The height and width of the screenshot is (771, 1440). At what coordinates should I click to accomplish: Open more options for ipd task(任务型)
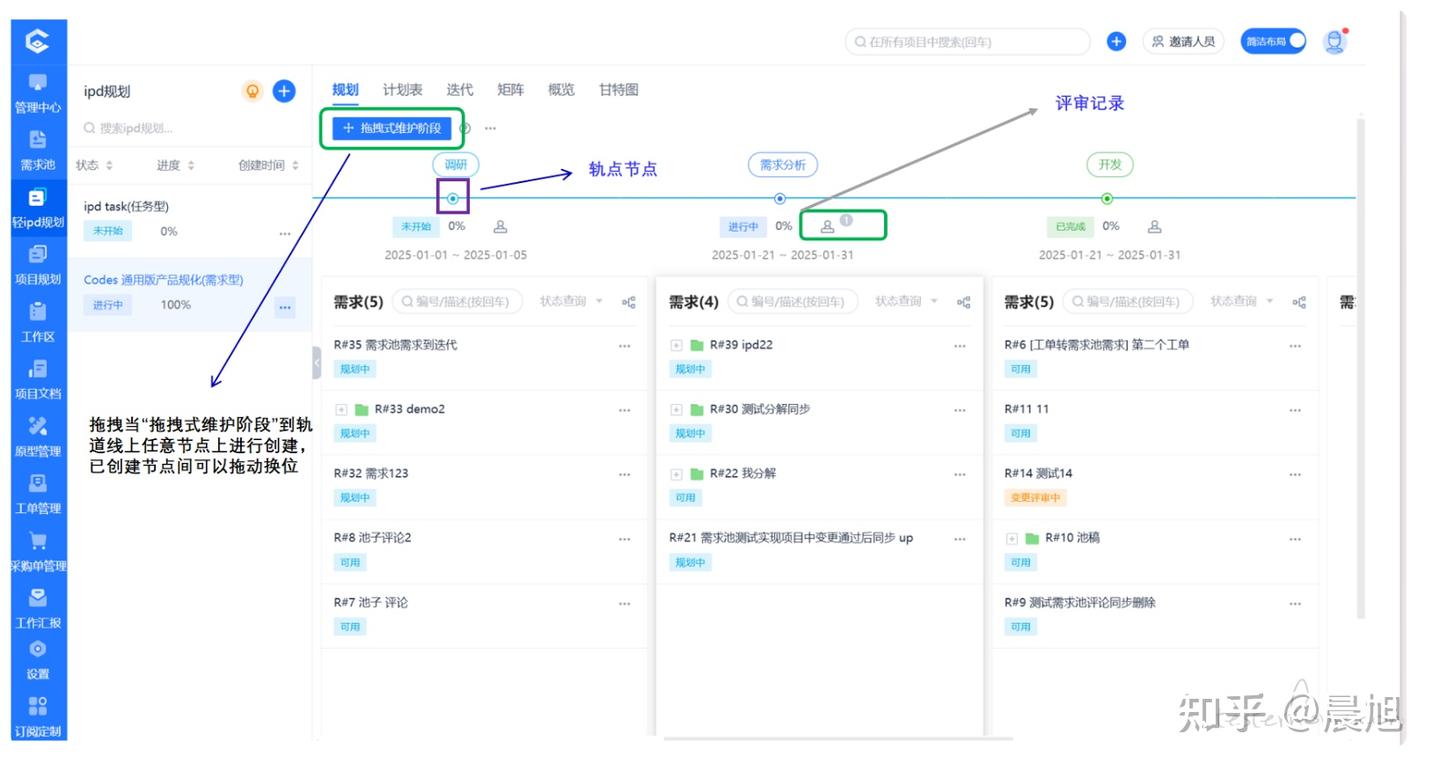coord(285,233)
